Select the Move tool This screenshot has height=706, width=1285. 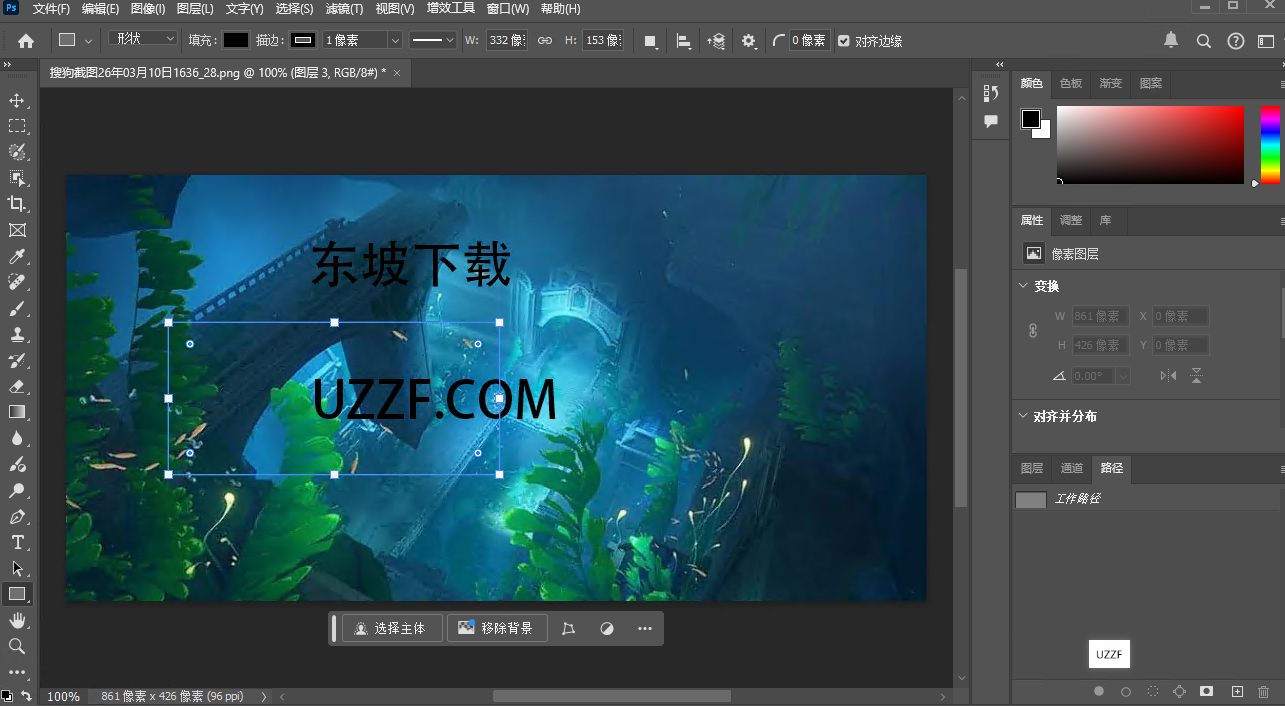coord(17,100)
